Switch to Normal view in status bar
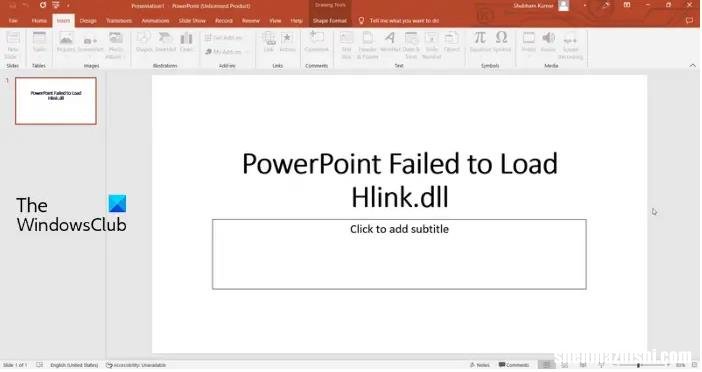The image size is (702, 372). coord(547,365)
